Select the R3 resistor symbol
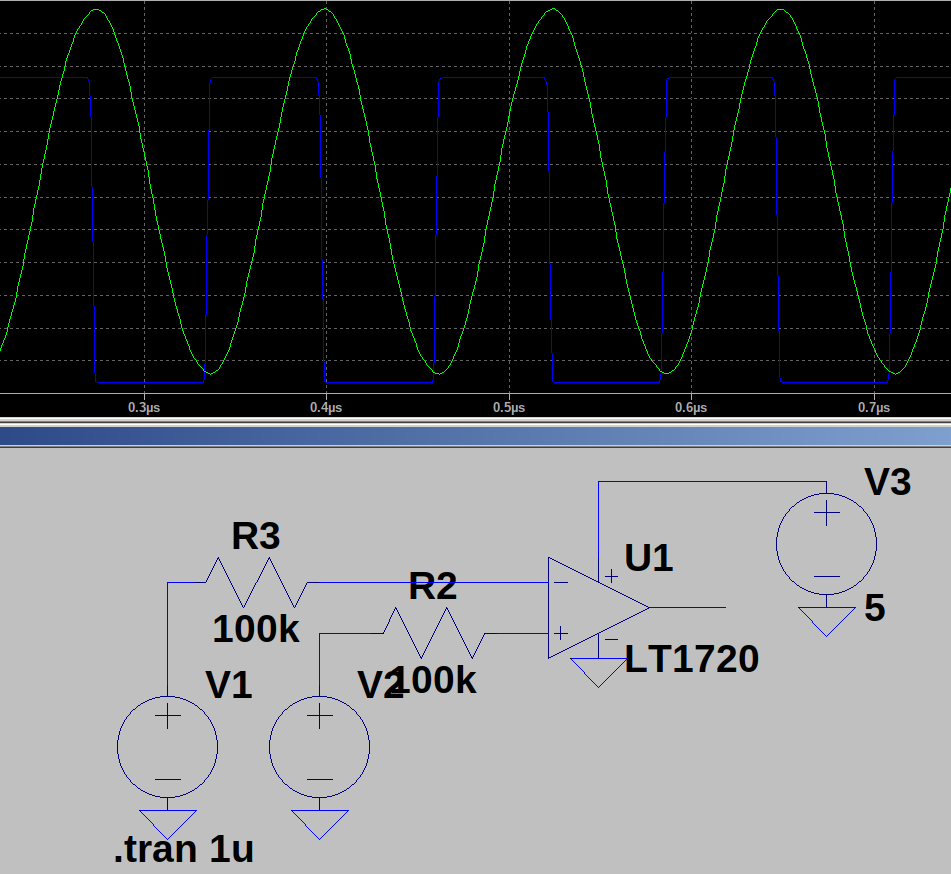Viewport: 951px width, 874px height. 256,582
